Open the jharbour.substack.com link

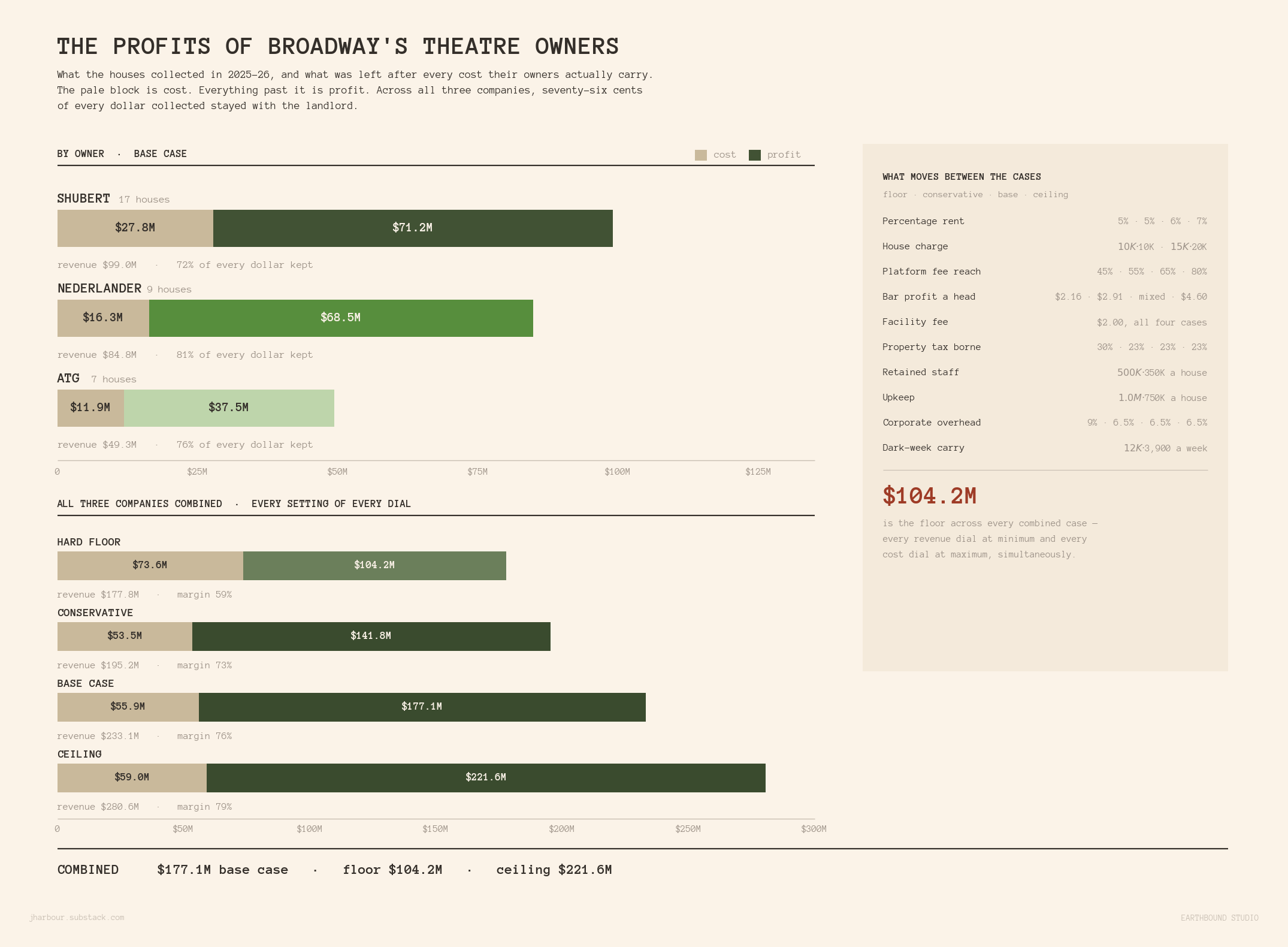(77, 918)
